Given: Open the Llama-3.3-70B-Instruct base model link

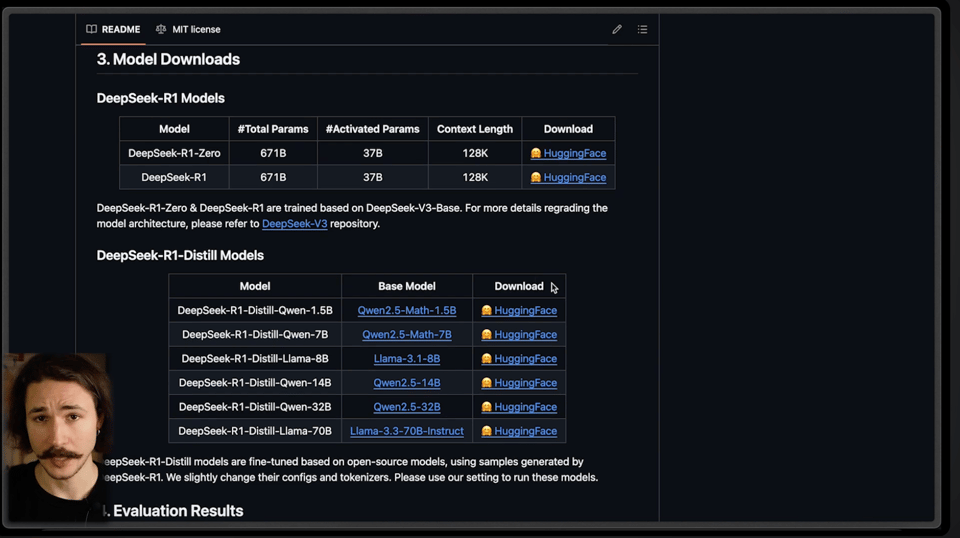Looking at the screenshot, I should 407,431.
